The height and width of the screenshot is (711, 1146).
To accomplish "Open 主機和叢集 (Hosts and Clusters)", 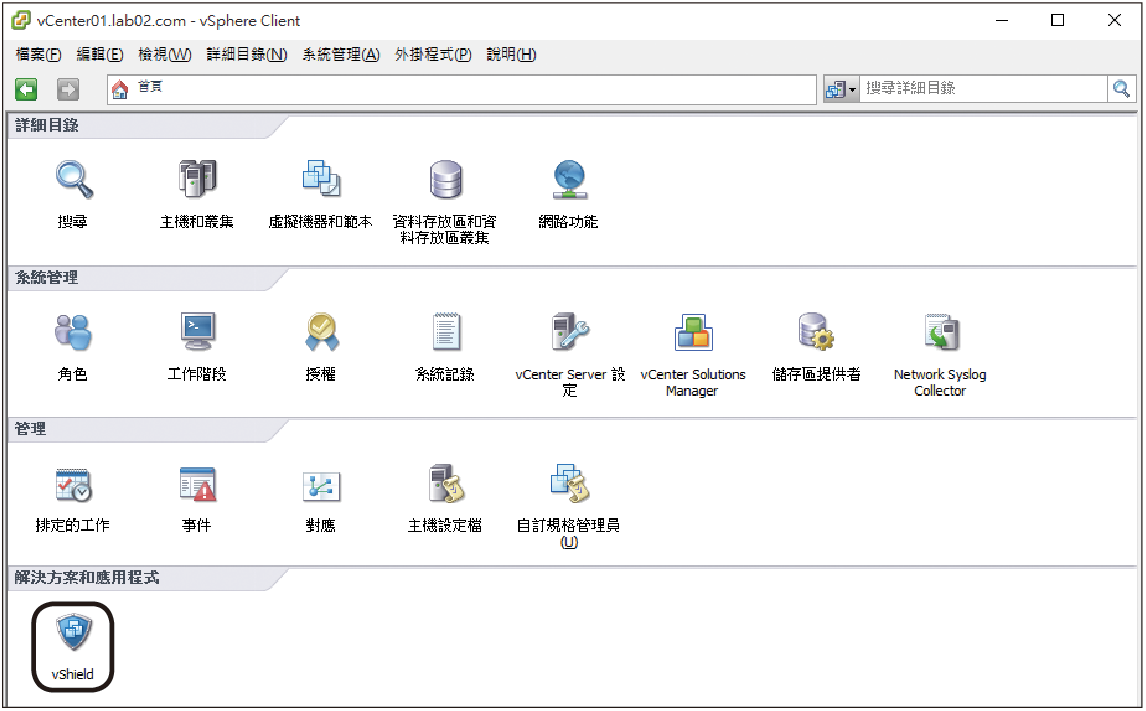I will click(197, 178).
